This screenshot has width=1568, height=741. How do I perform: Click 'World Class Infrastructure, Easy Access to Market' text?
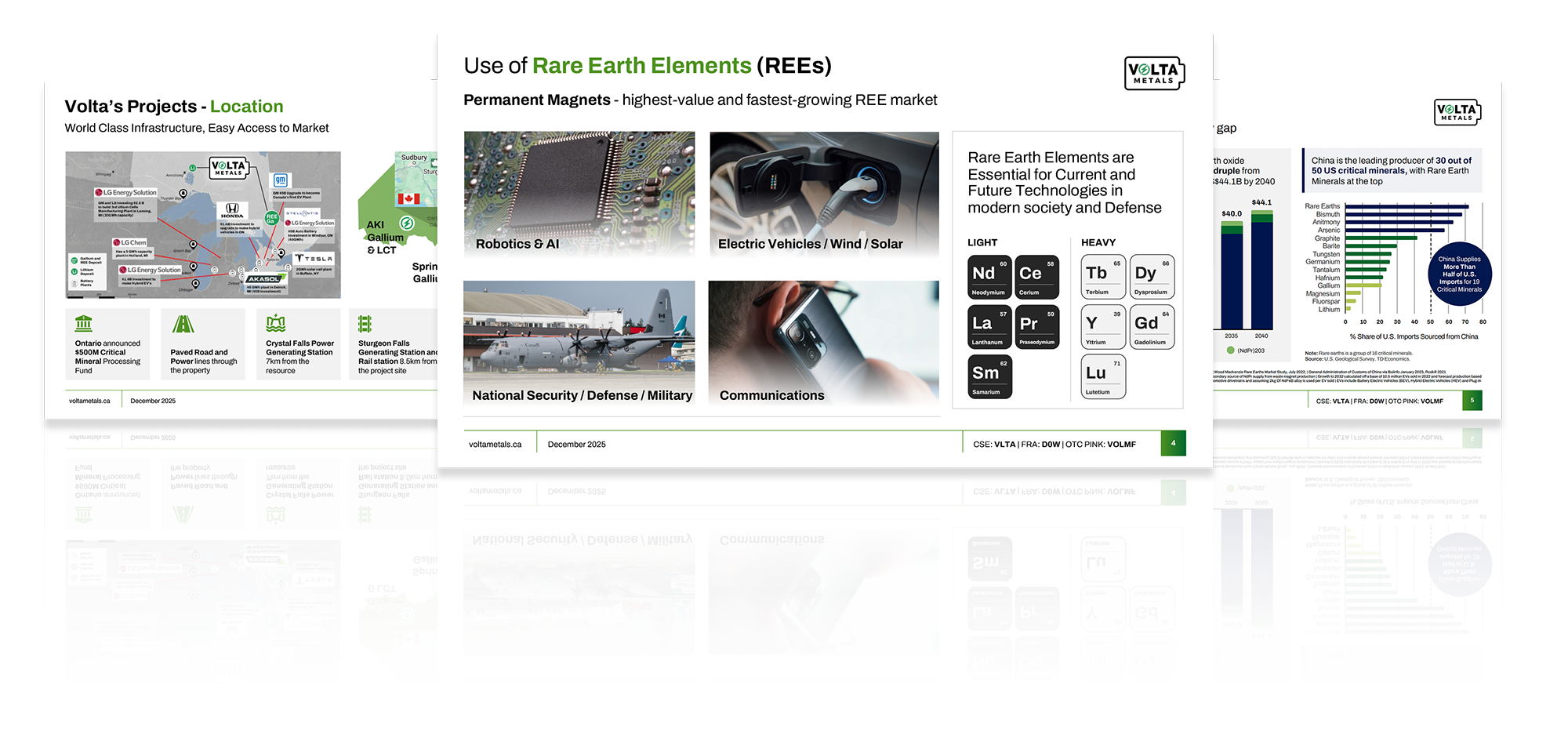197,128
